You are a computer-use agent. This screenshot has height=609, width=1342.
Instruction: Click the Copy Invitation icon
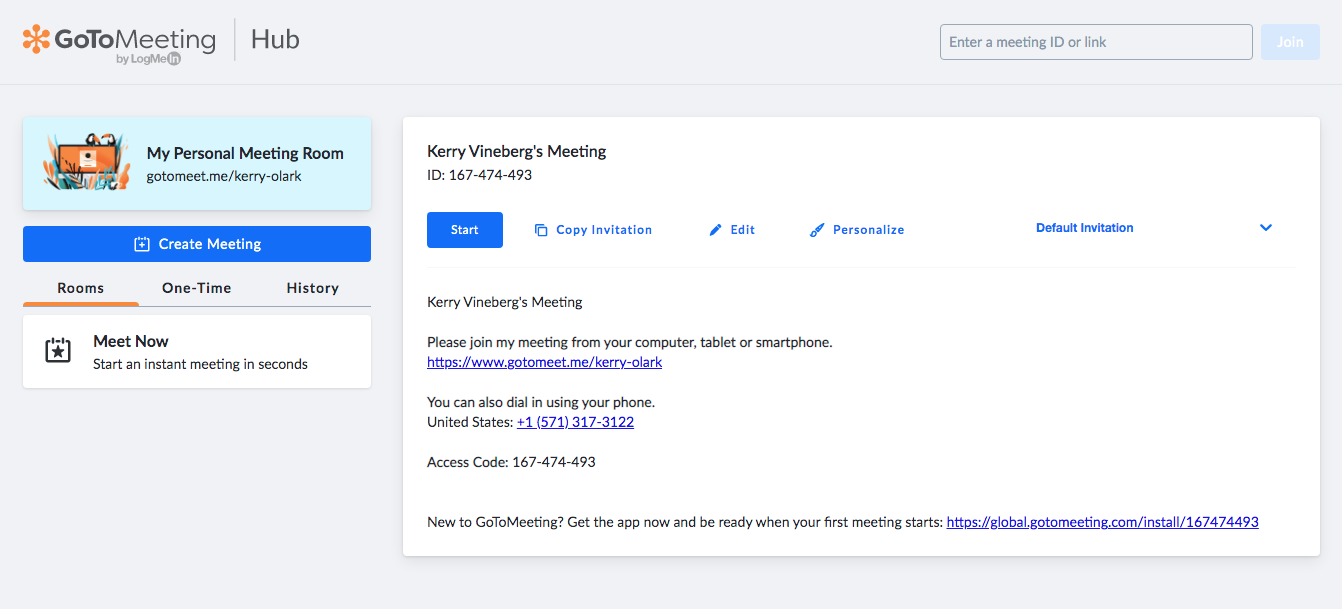(541, 230)
